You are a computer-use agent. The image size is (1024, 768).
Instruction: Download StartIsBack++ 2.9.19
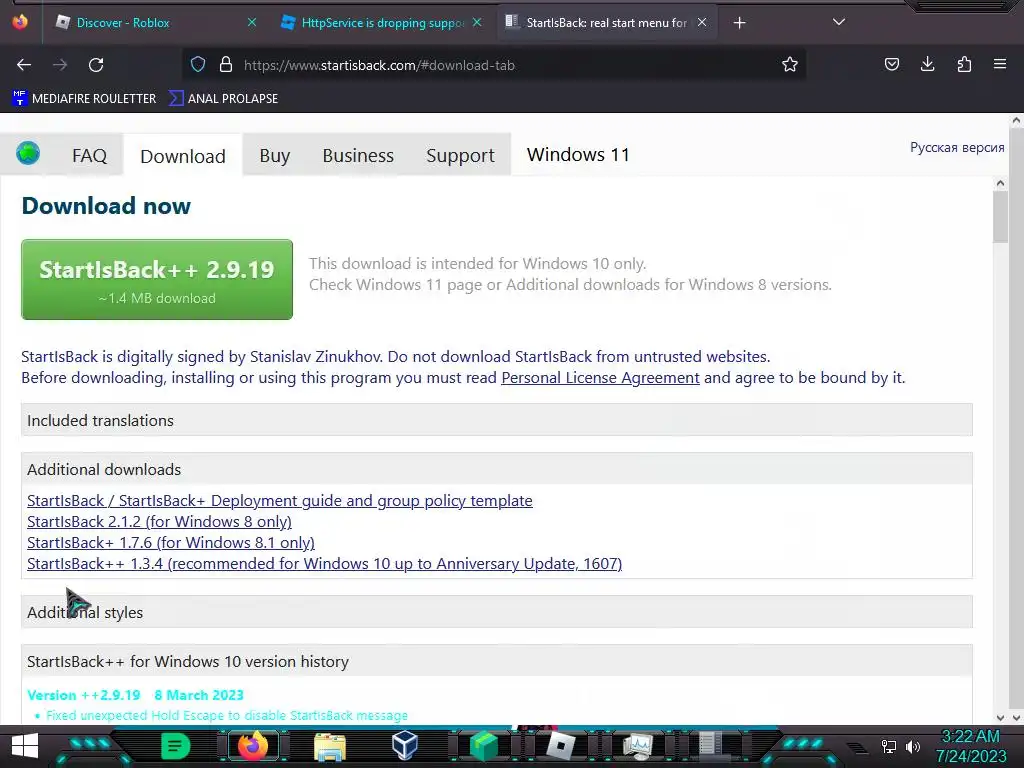[x=157, y=280]
